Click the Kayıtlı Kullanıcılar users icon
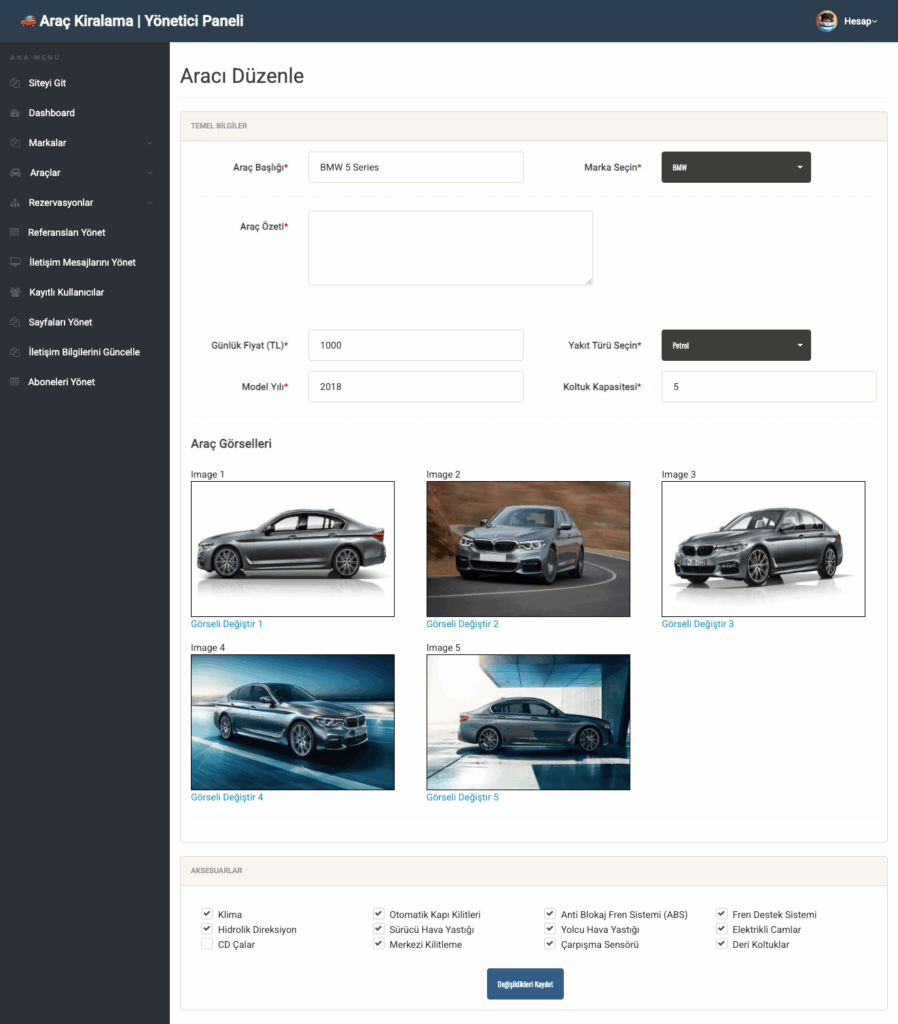 [16, 292]
